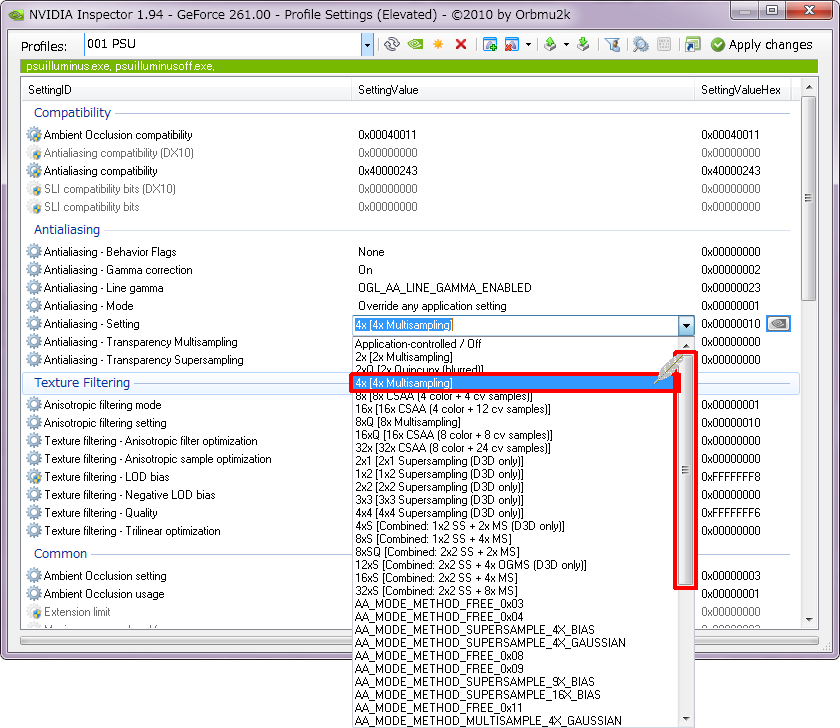Select Ambient Occlusion compatibility row
The height and width of the screenshot is (728, 840).
[407, 135]
